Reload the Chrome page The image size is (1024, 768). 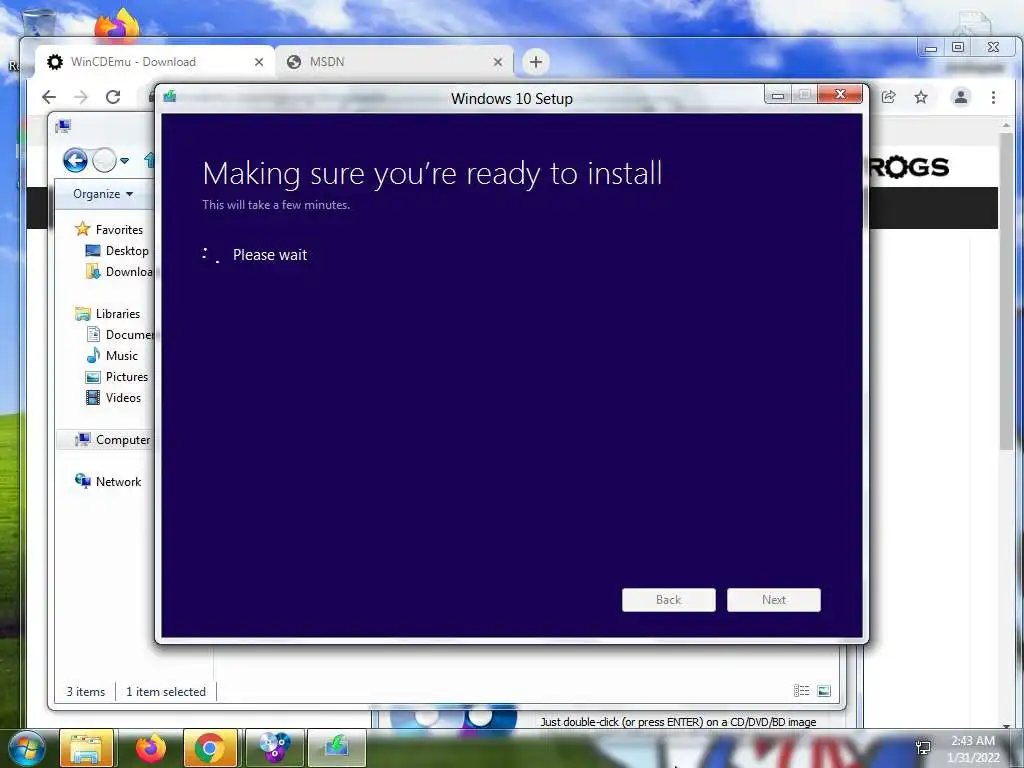113,97
